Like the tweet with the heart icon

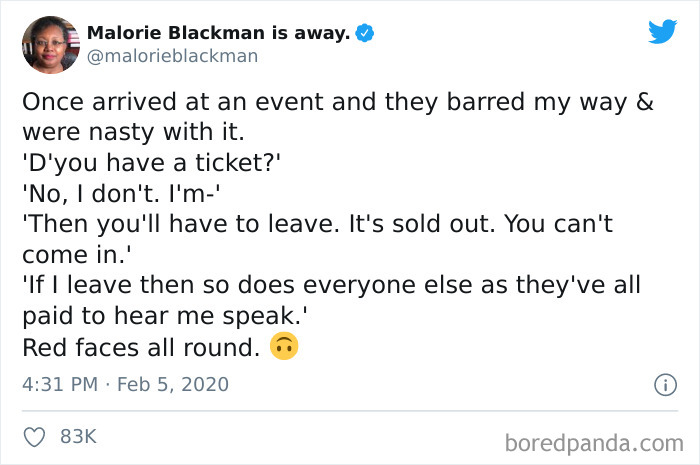point(35,437)
